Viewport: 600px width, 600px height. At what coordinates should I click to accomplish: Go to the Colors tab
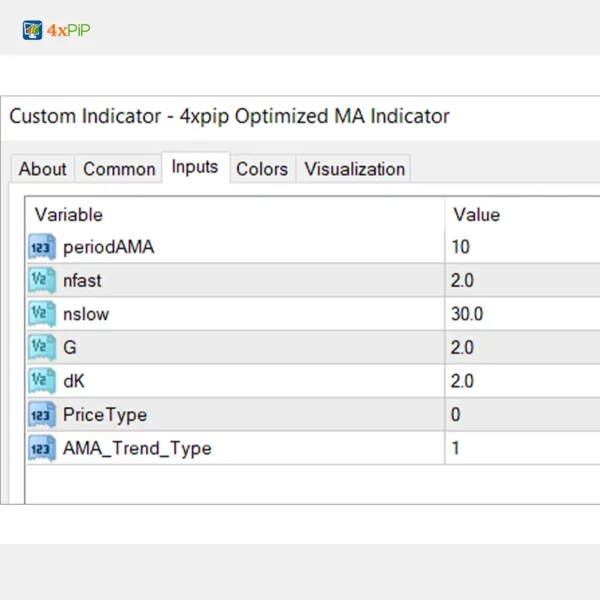(x=262, y=169)
